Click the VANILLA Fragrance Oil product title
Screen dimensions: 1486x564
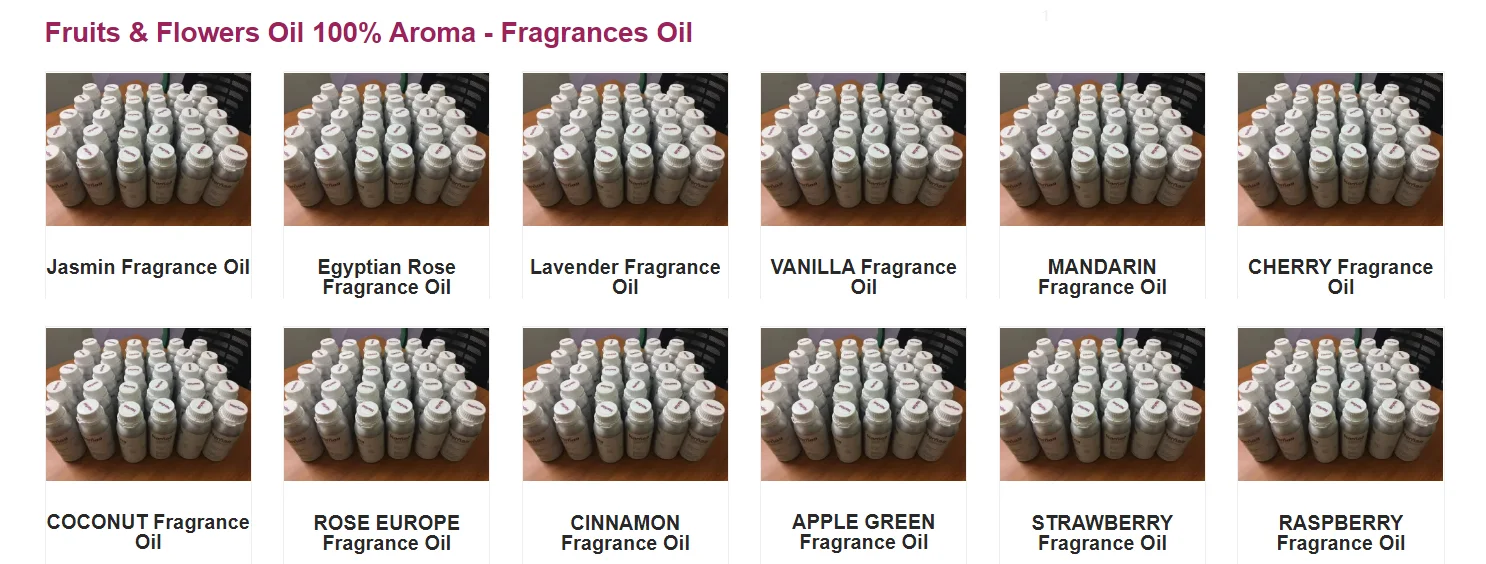tap(863, 277)
